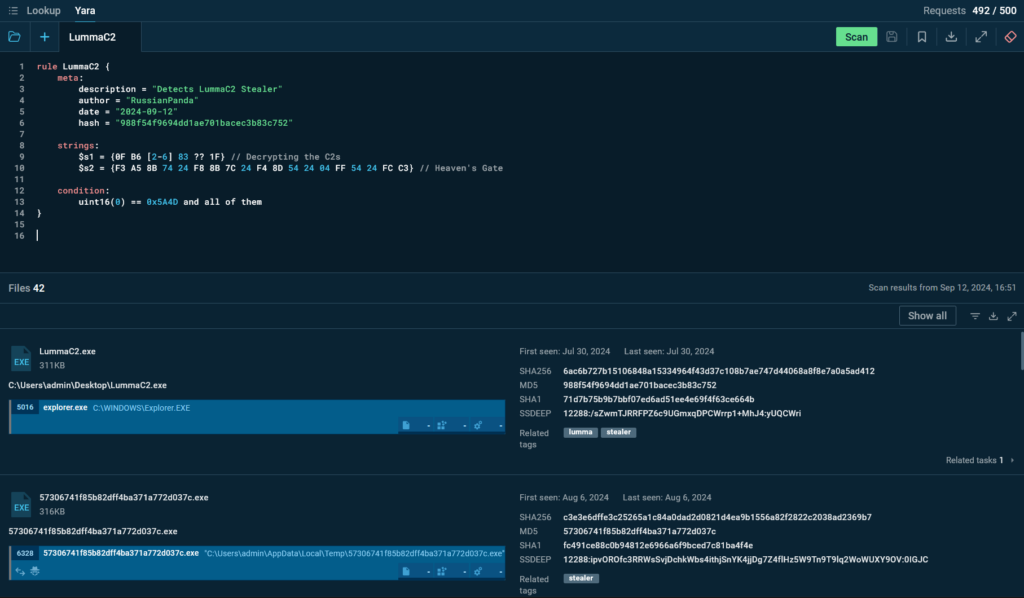Expand Related tasks for LummaC2.exe
The height and width of the screenshot is (598, 1024).
click(1010, 460)
